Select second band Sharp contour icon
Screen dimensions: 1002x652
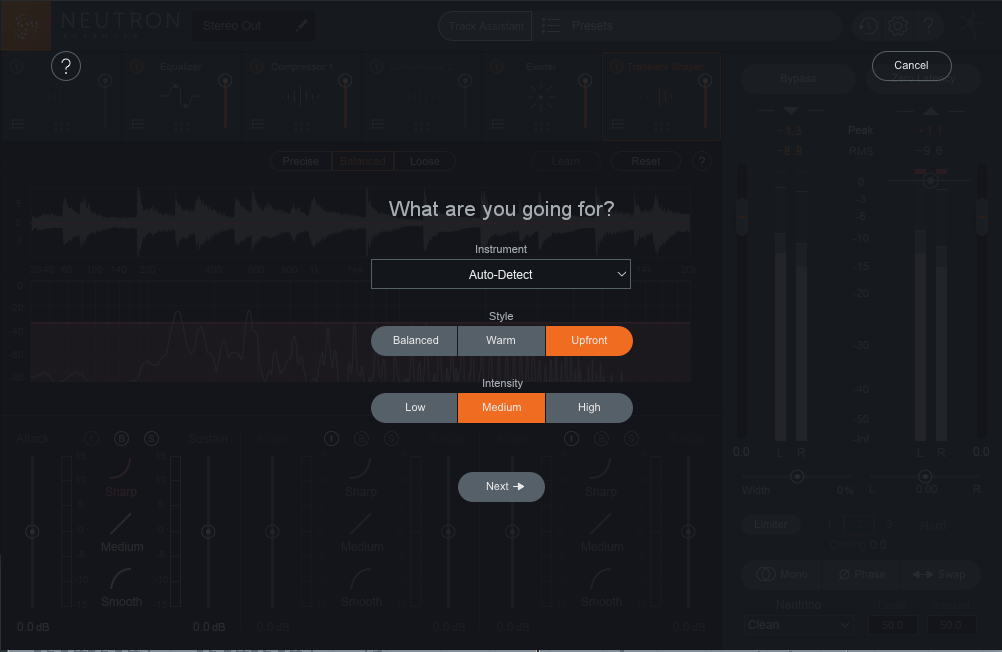coord(360,468)
